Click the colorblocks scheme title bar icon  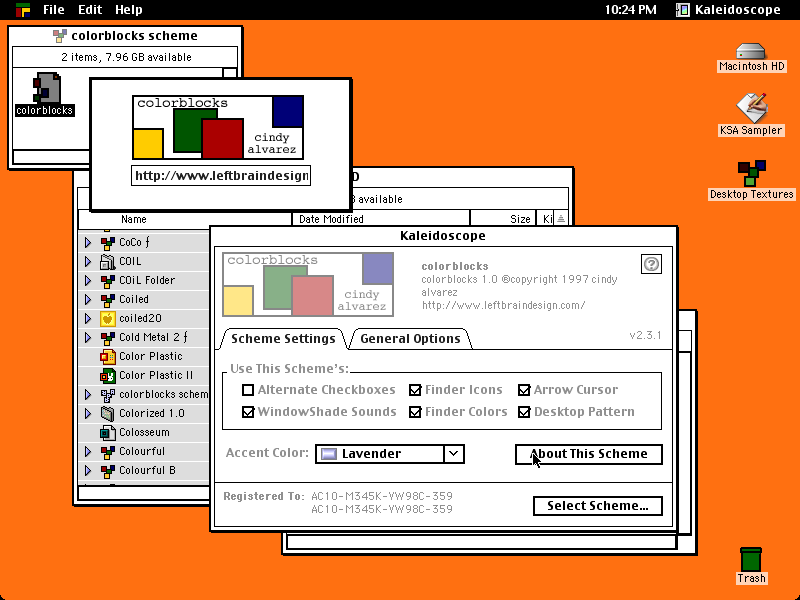click(60, 36)
